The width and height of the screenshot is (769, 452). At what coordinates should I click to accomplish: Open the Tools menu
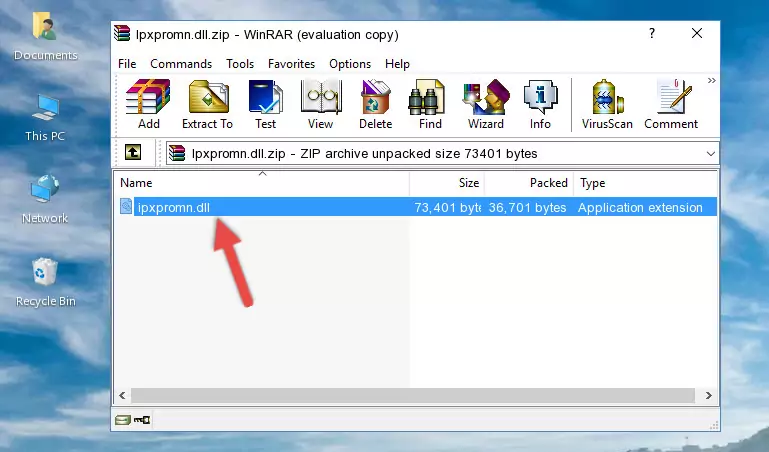point(240,64)
